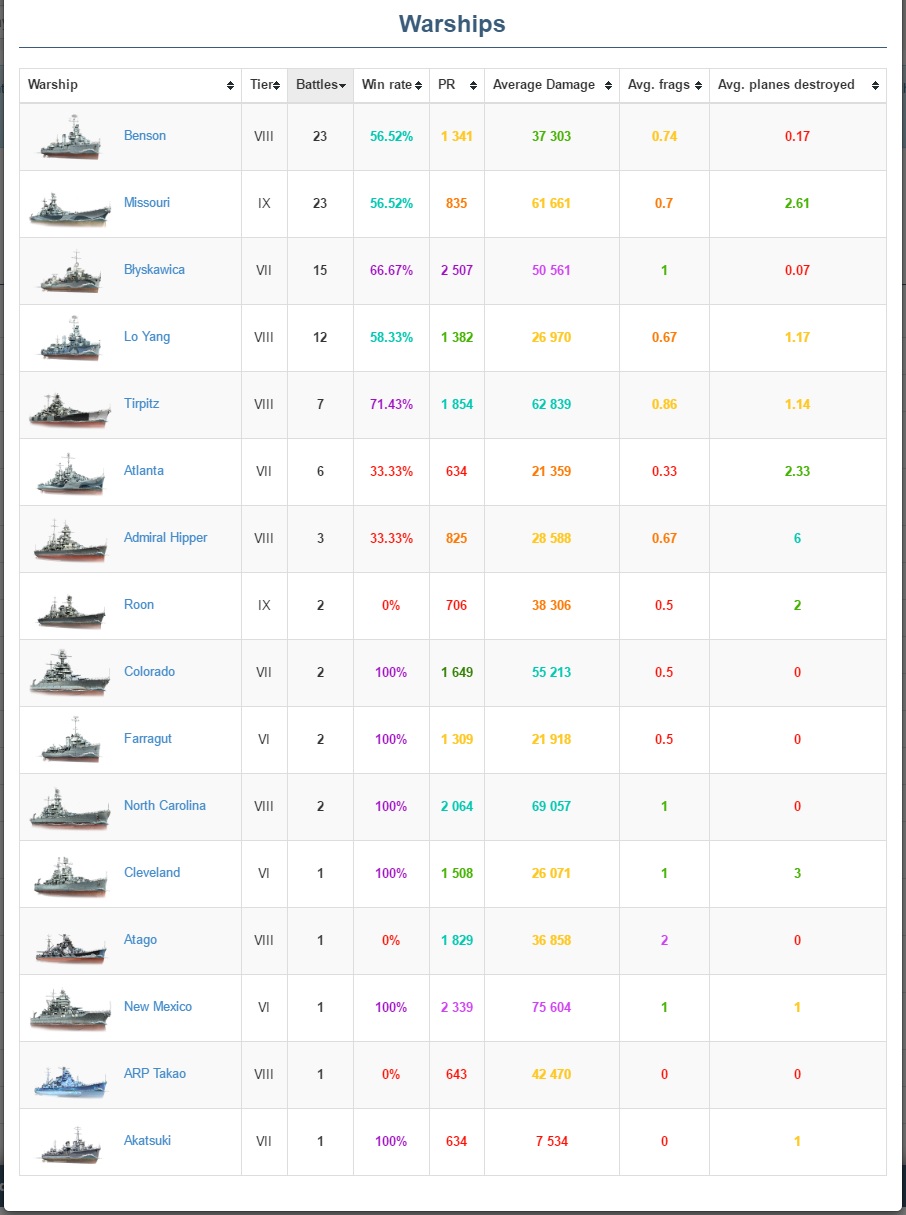Viewport: 906px width, 1215px height.
Task: Select Błyskawica PR value 2 507
Action: (457, 270)
